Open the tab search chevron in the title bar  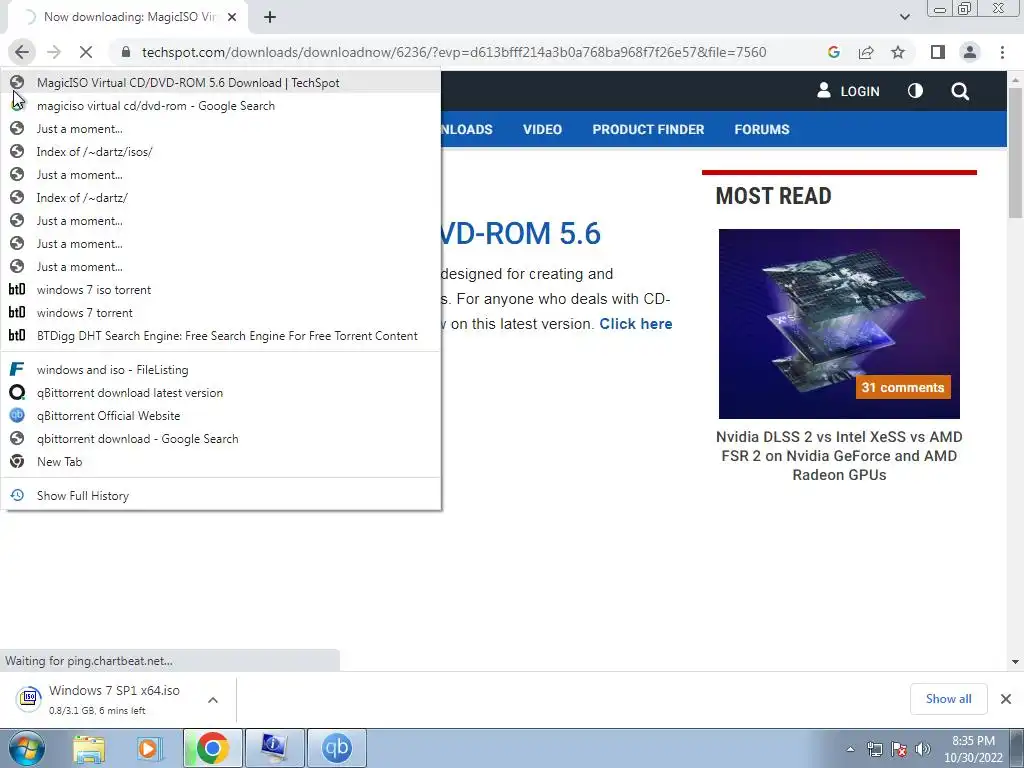point(904,17)
